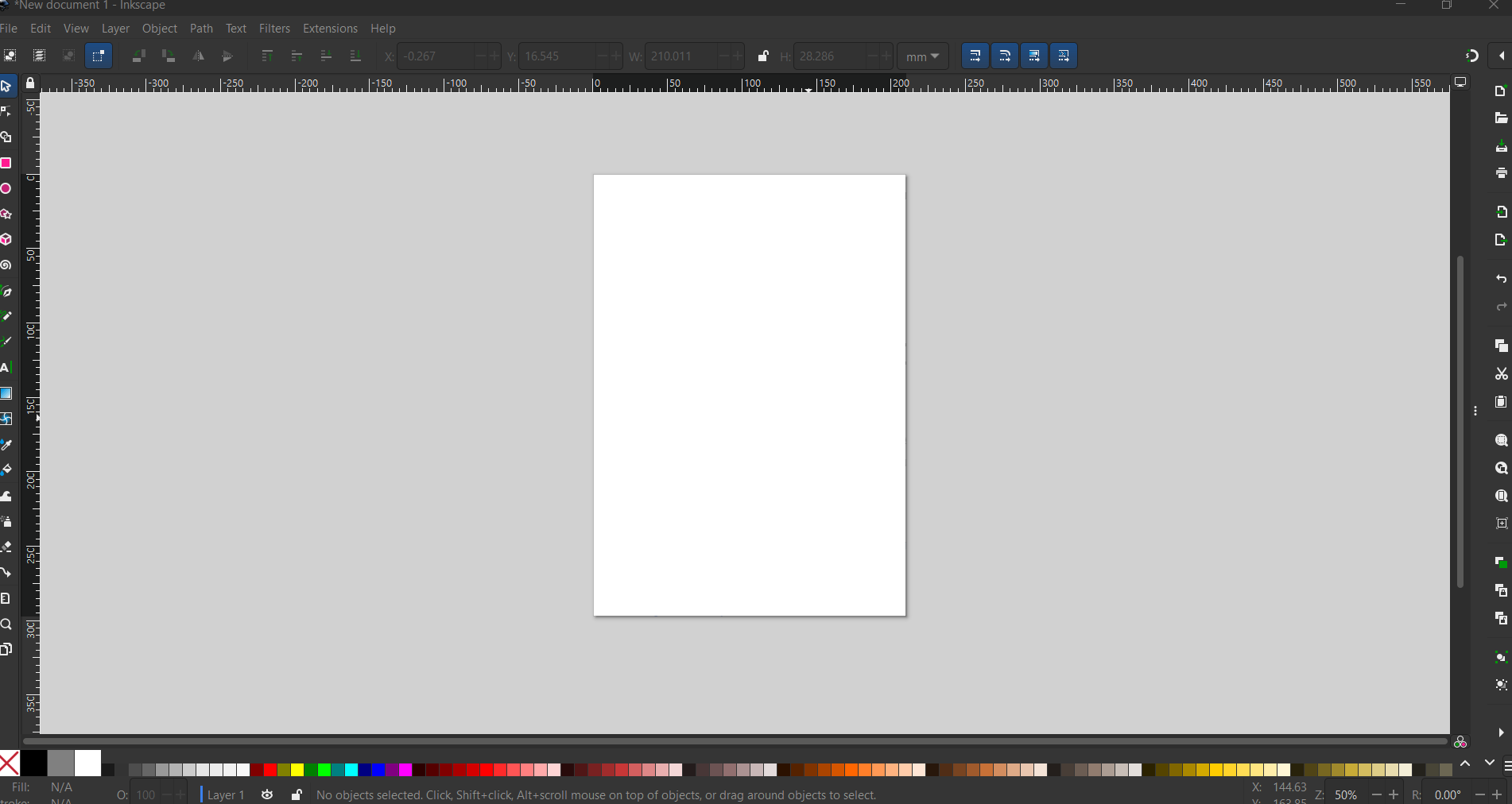Image resolution: width=1512 pixels, height=804 pixels.
Task: Click the vertical canvas scrollbar
Action: click(1460, 421)
